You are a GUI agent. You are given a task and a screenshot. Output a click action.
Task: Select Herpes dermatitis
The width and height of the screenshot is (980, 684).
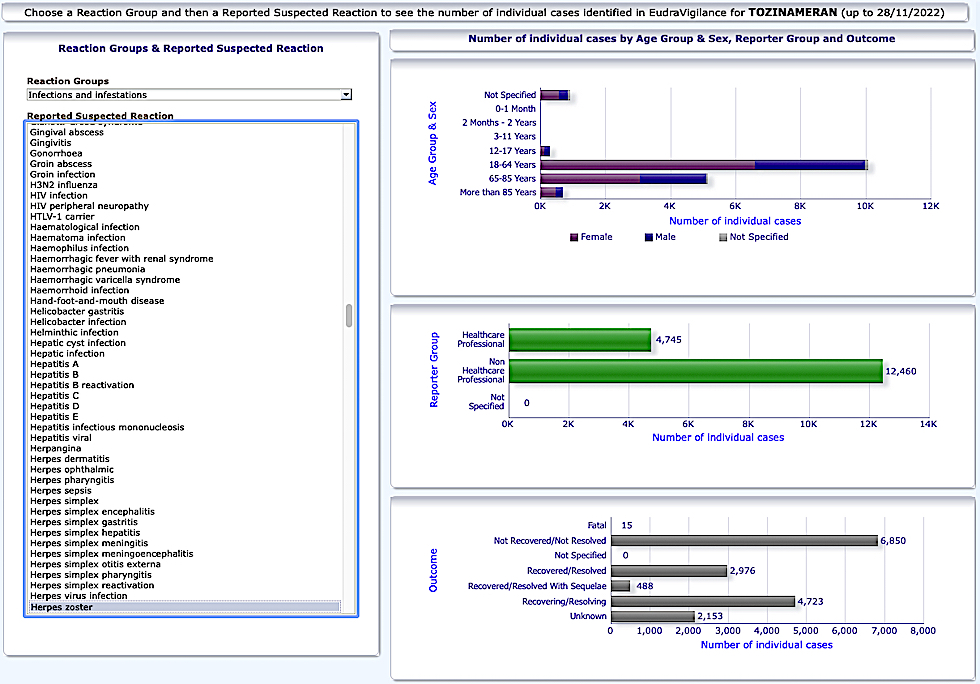(70, 459)
